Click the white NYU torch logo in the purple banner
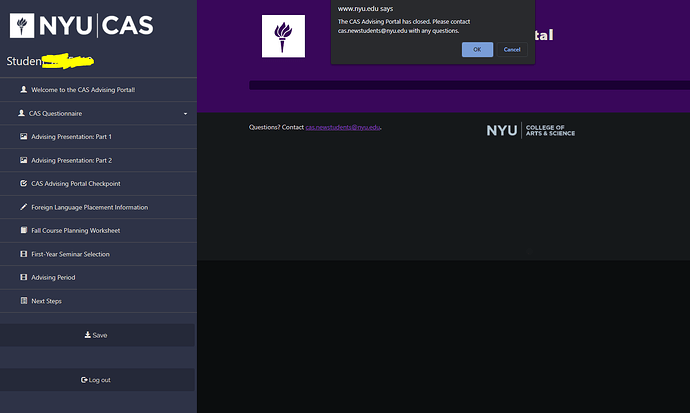 [283, 36]
